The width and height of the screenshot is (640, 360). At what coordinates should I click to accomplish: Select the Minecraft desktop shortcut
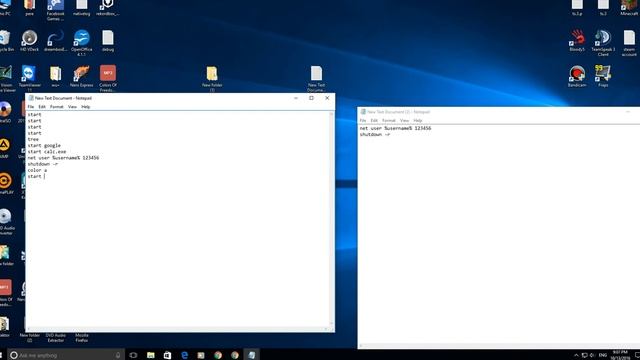(x=629, y=8)
